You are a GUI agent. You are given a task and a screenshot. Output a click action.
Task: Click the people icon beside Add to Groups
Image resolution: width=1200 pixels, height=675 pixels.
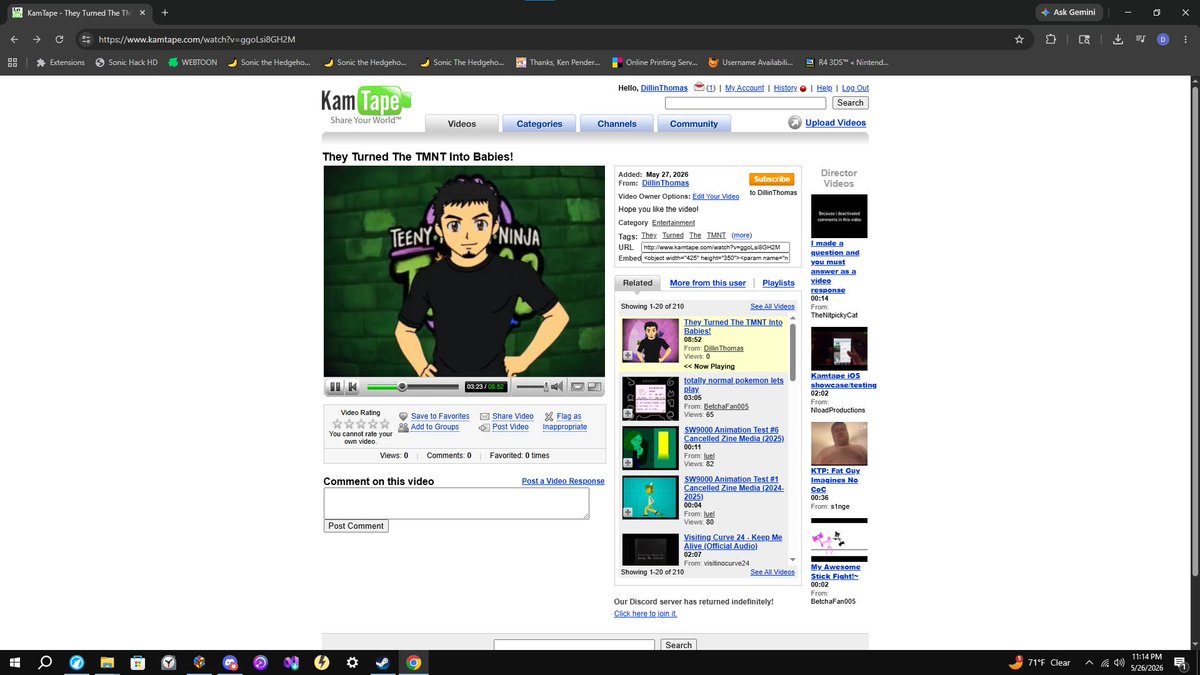pyautogui.click(x=403, y=427)
